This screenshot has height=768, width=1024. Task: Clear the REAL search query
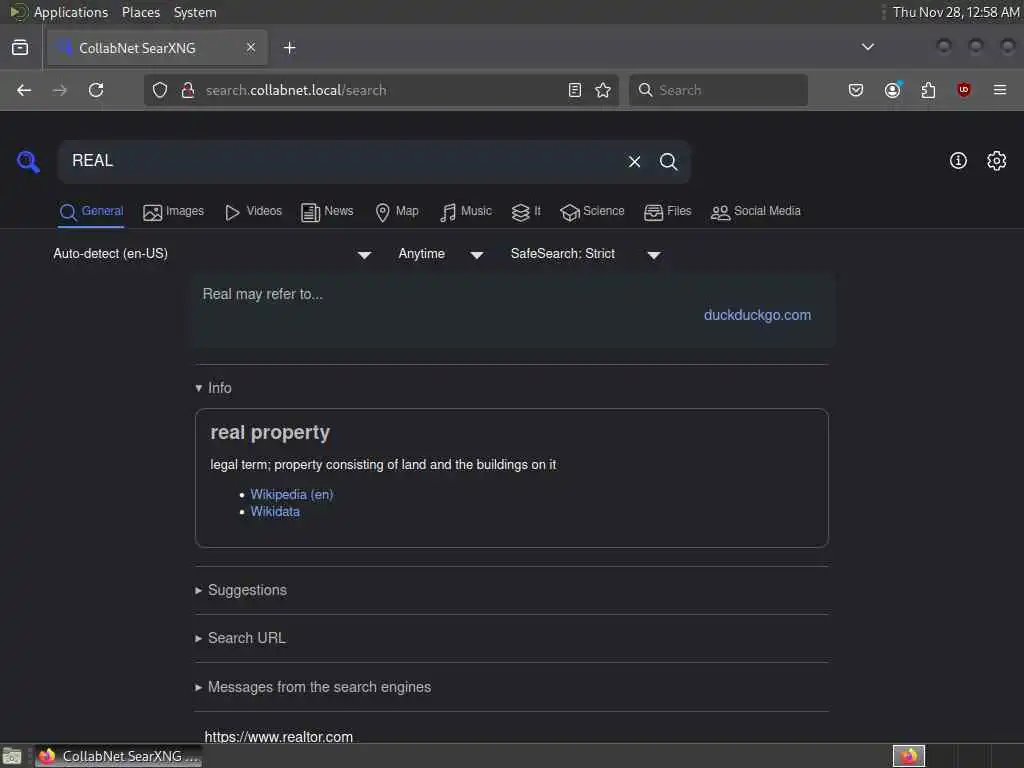pos(634,161)
